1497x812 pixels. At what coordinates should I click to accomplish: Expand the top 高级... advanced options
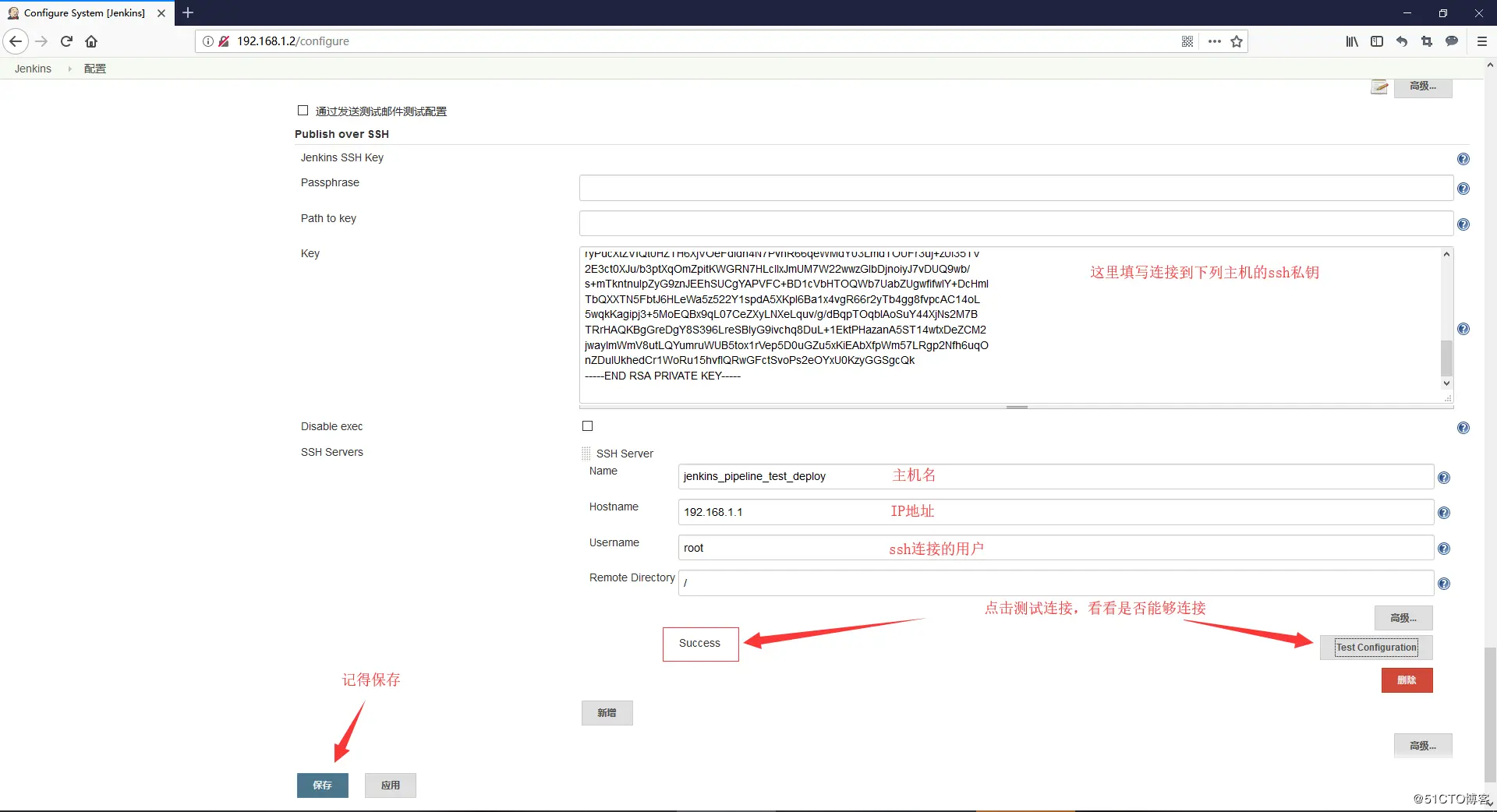pos(1423,86)
